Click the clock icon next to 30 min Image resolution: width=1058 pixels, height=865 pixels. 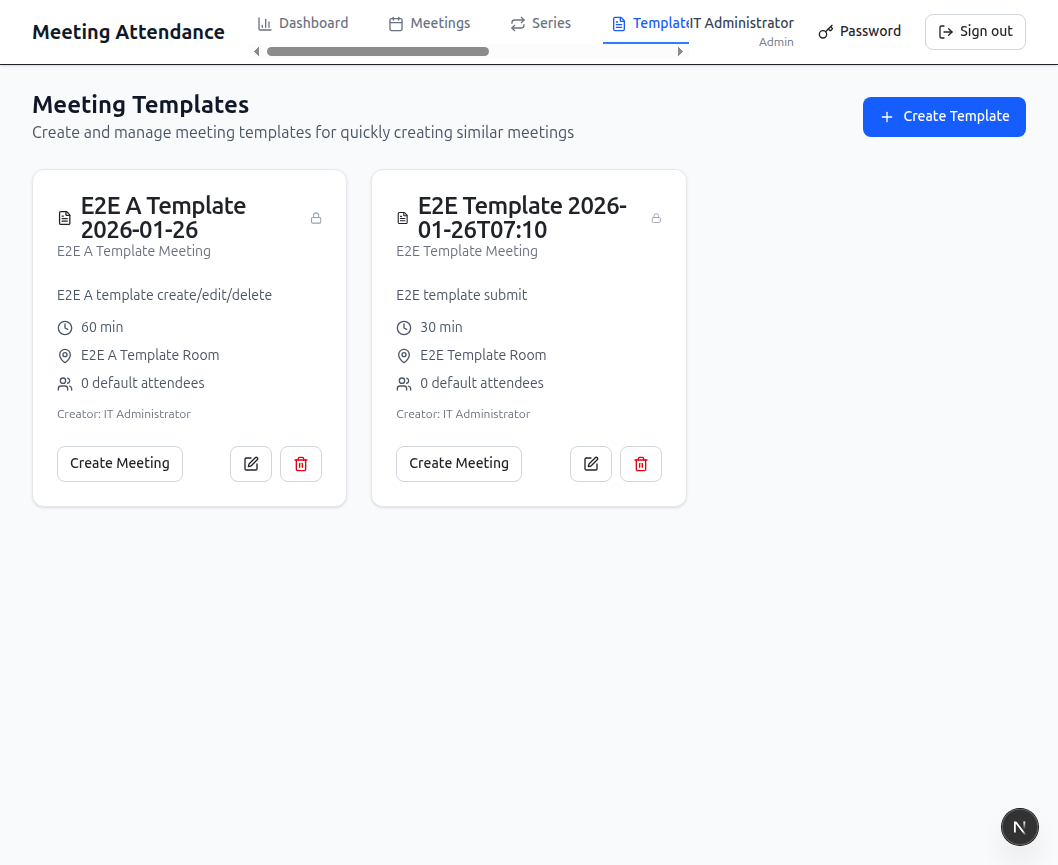tap(403, 328)
